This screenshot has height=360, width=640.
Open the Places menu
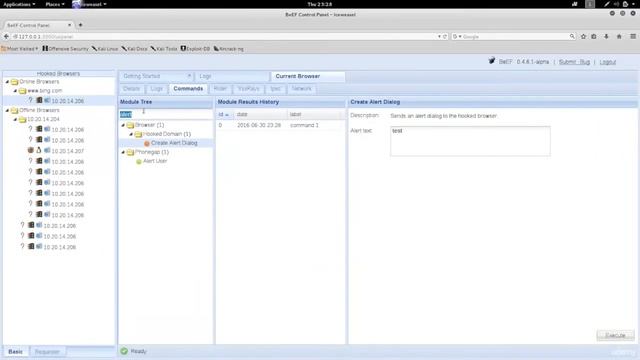[55, 4]
